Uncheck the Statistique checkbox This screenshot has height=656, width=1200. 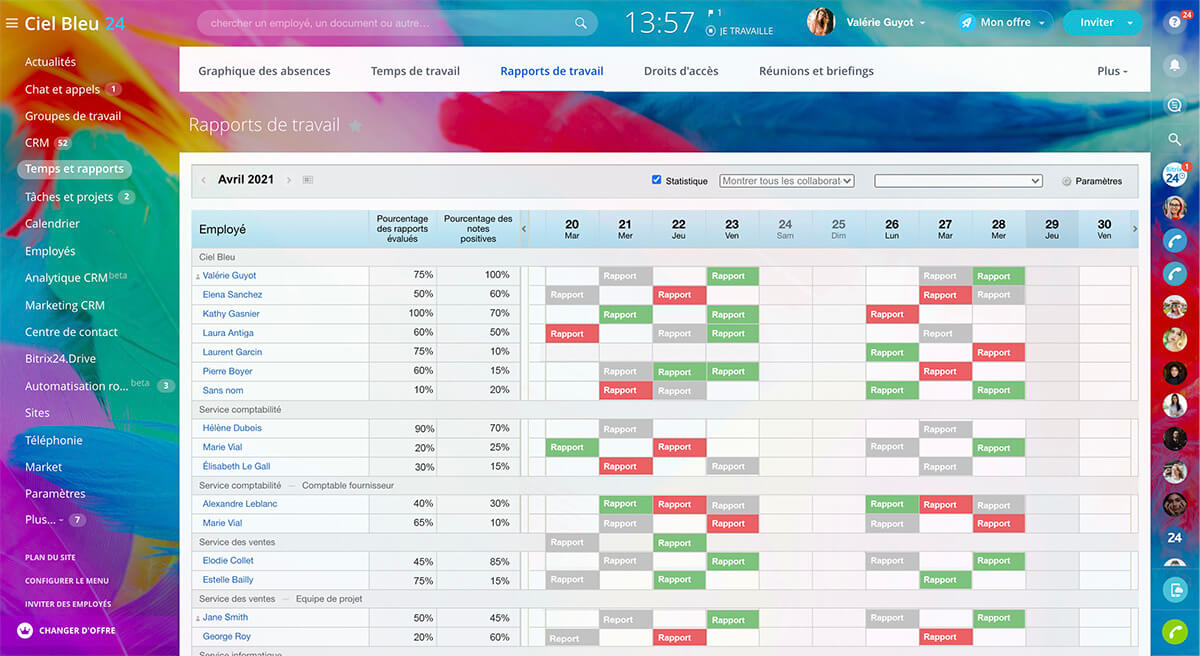(x=657, y=180)
